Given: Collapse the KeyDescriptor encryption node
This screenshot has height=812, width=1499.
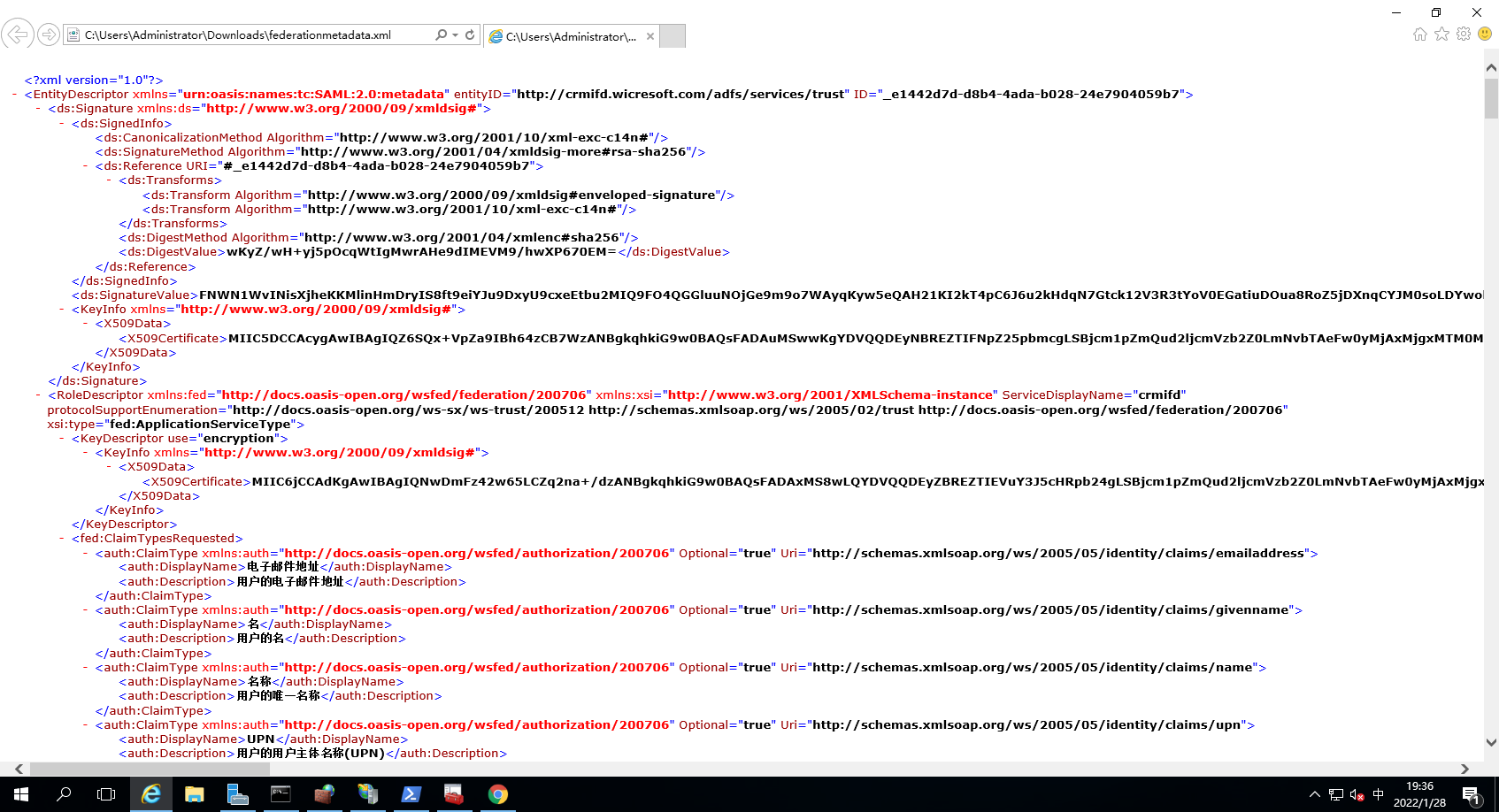Looking at the screenshot, I should [62, 439].
